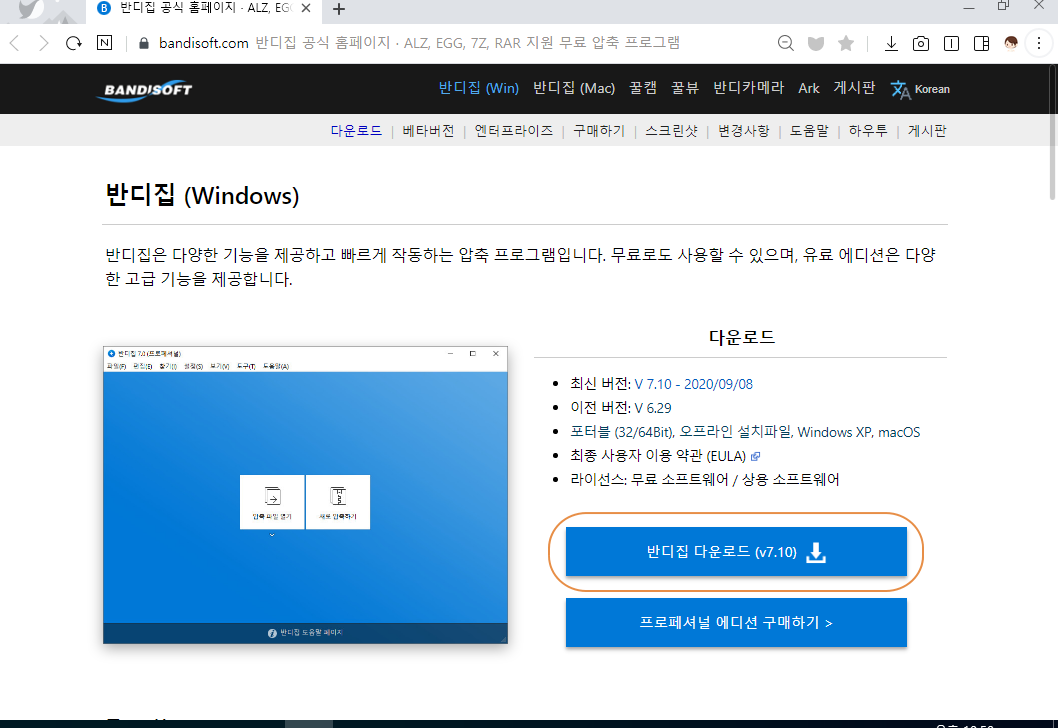Open the browser three-dot menu

1039,44
